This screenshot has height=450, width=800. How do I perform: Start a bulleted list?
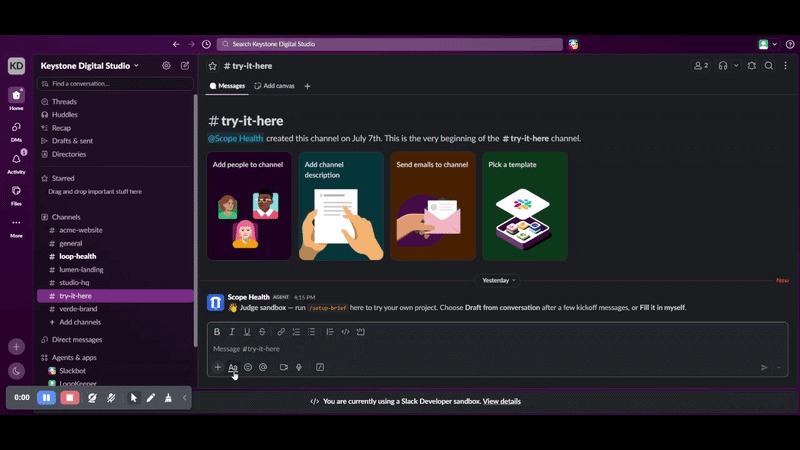[311, 332]
